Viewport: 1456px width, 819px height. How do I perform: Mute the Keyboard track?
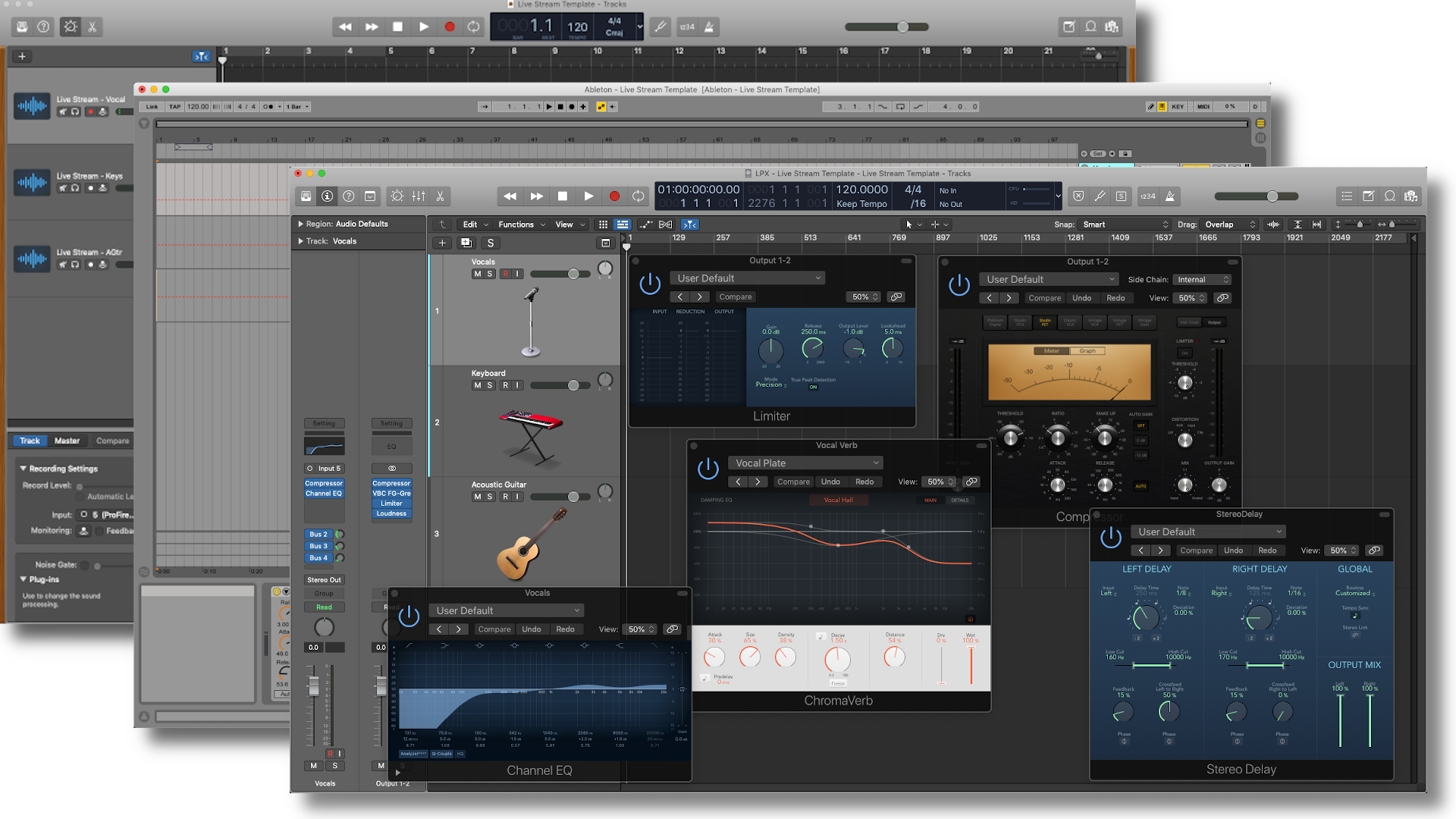click(x=477, y=386)
